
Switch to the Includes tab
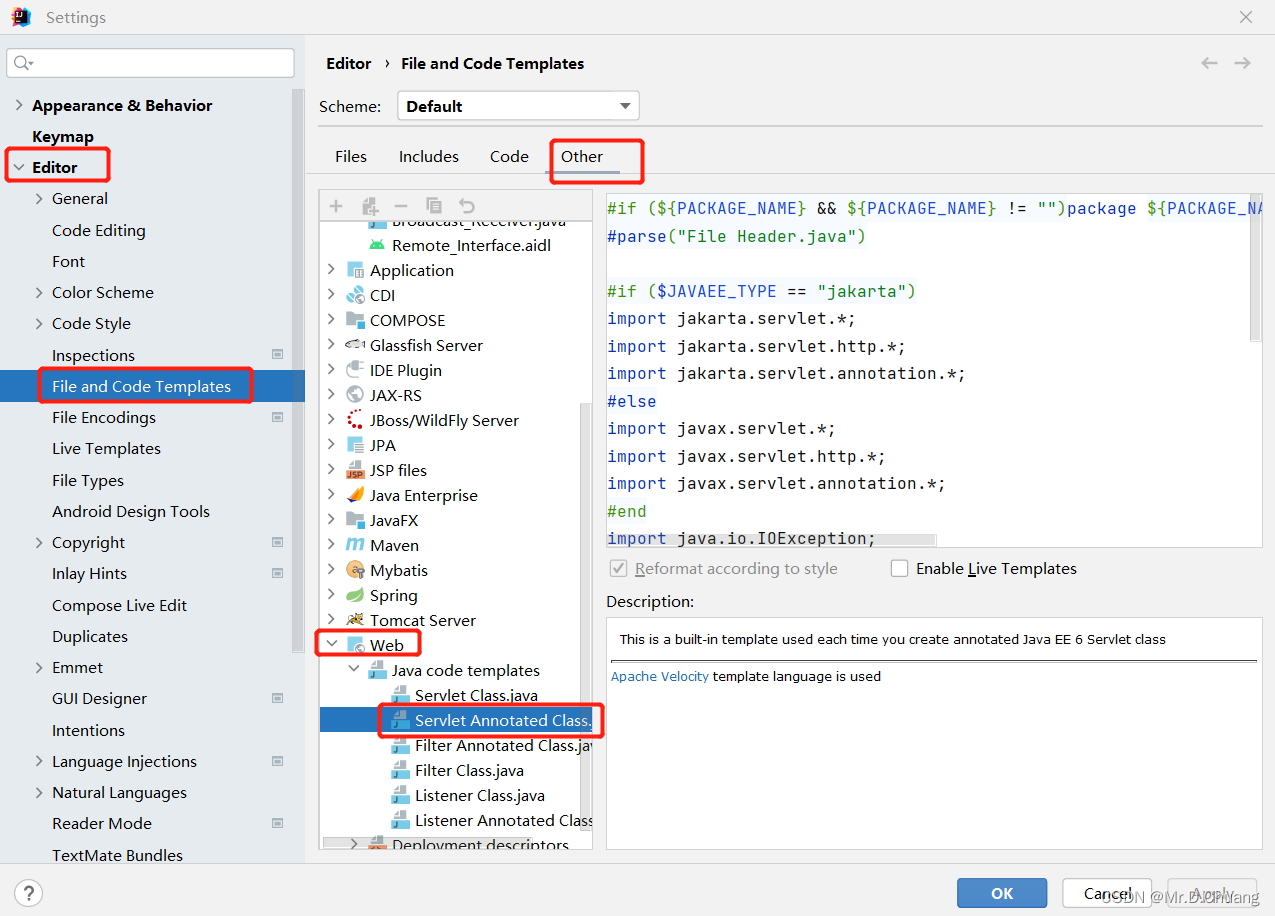(x=428, y=157)
